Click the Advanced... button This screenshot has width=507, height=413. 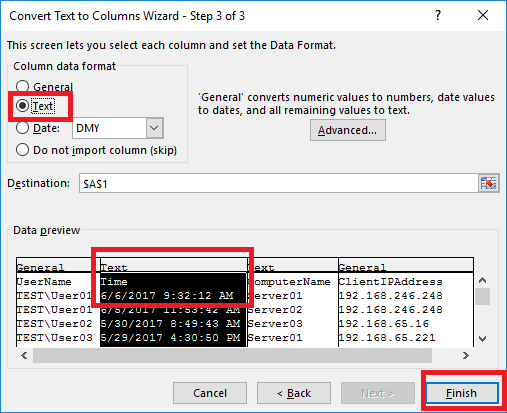(x=348, y=130)
